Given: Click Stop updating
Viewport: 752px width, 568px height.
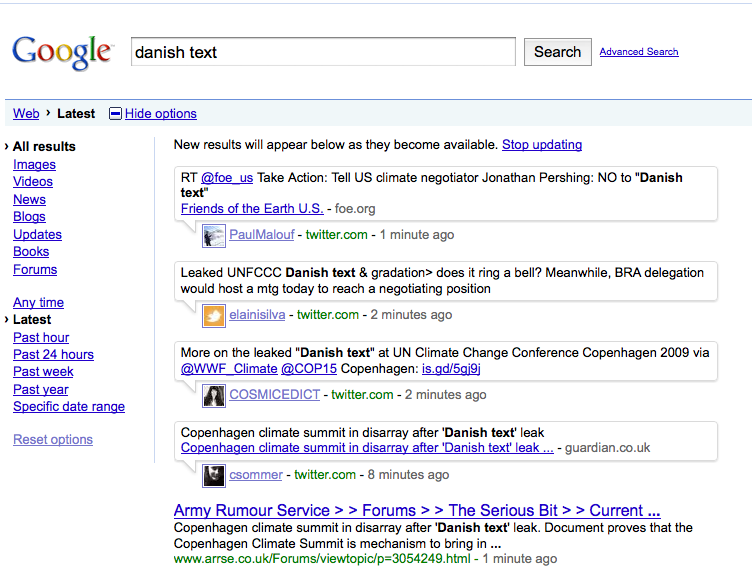Looking at the screenshot, I should (x=542, y=145).
